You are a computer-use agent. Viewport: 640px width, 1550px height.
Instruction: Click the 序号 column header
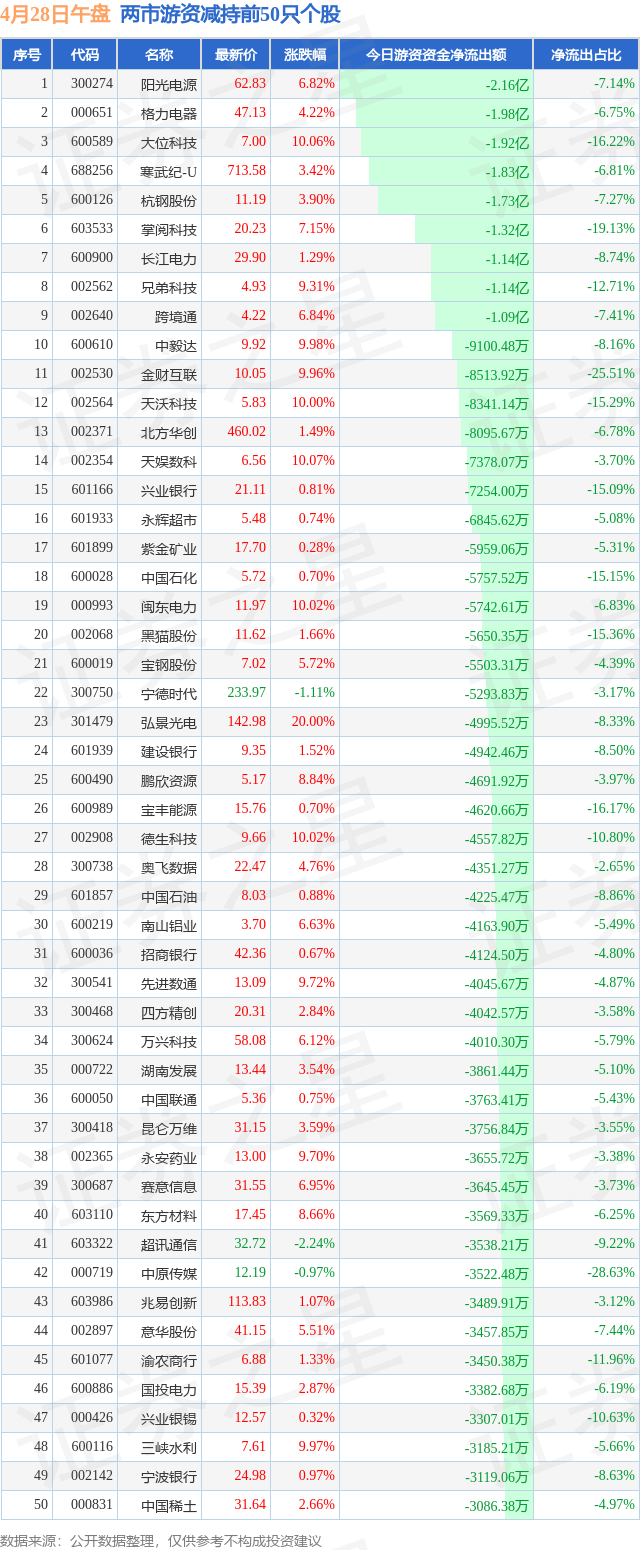tap(27, 55)
